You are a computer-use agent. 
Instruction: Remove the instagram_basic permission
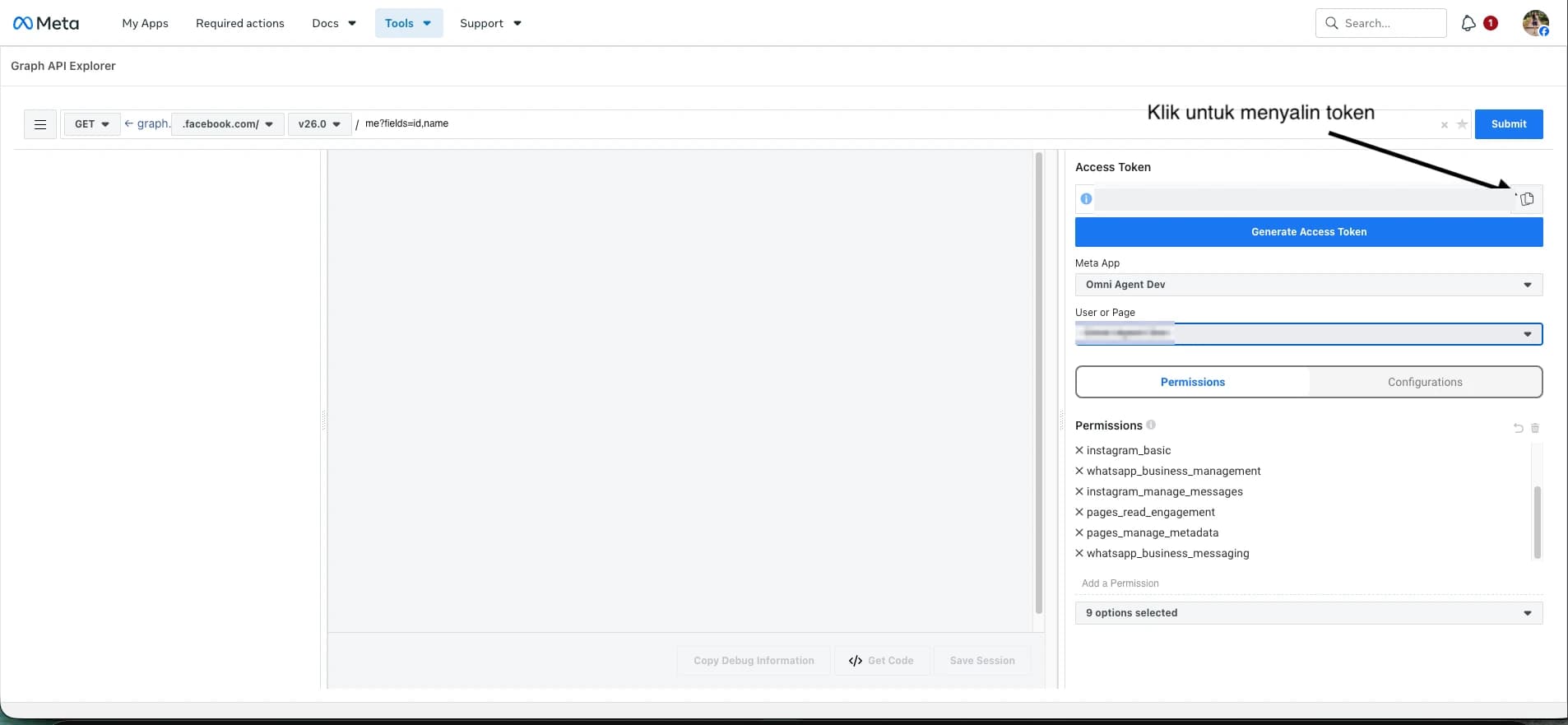click(1079, 450)
